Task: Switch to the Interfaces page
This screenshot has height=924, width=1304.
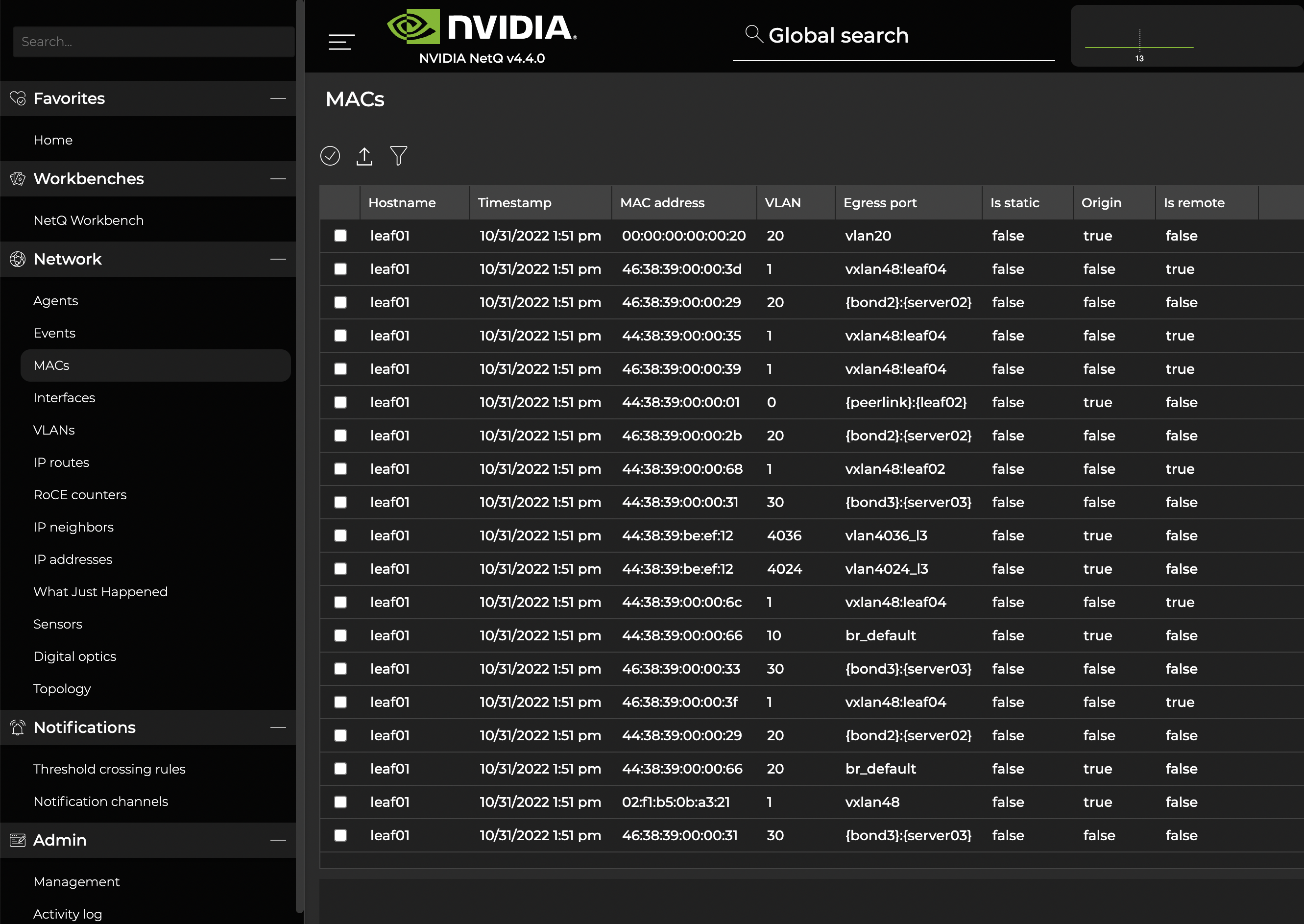Action: (x=64, y=397)
